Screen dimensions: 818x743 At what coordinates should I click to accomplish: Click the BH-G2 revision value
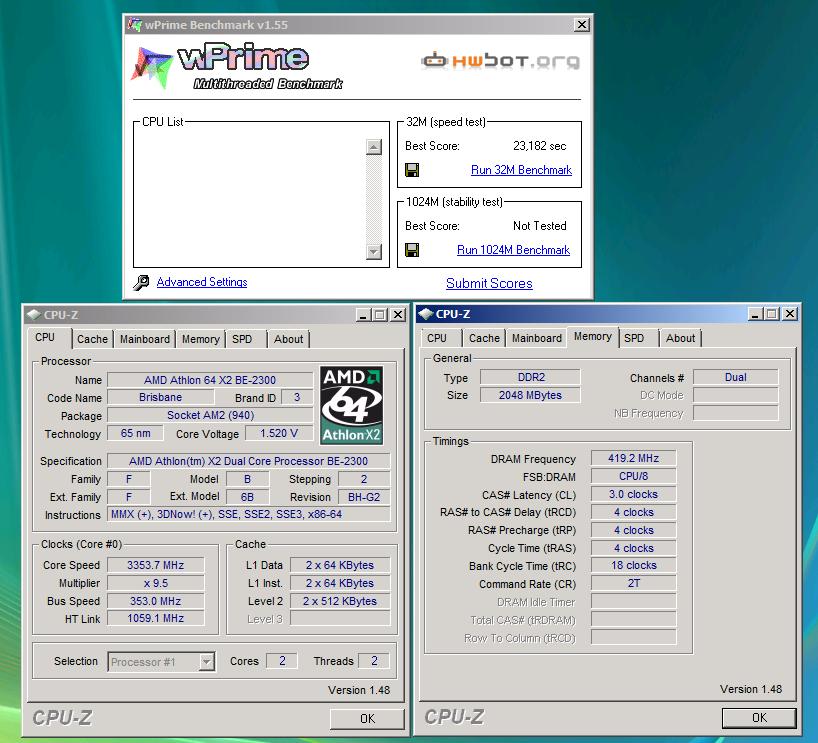pyautogui.click(x=364, y=497)
